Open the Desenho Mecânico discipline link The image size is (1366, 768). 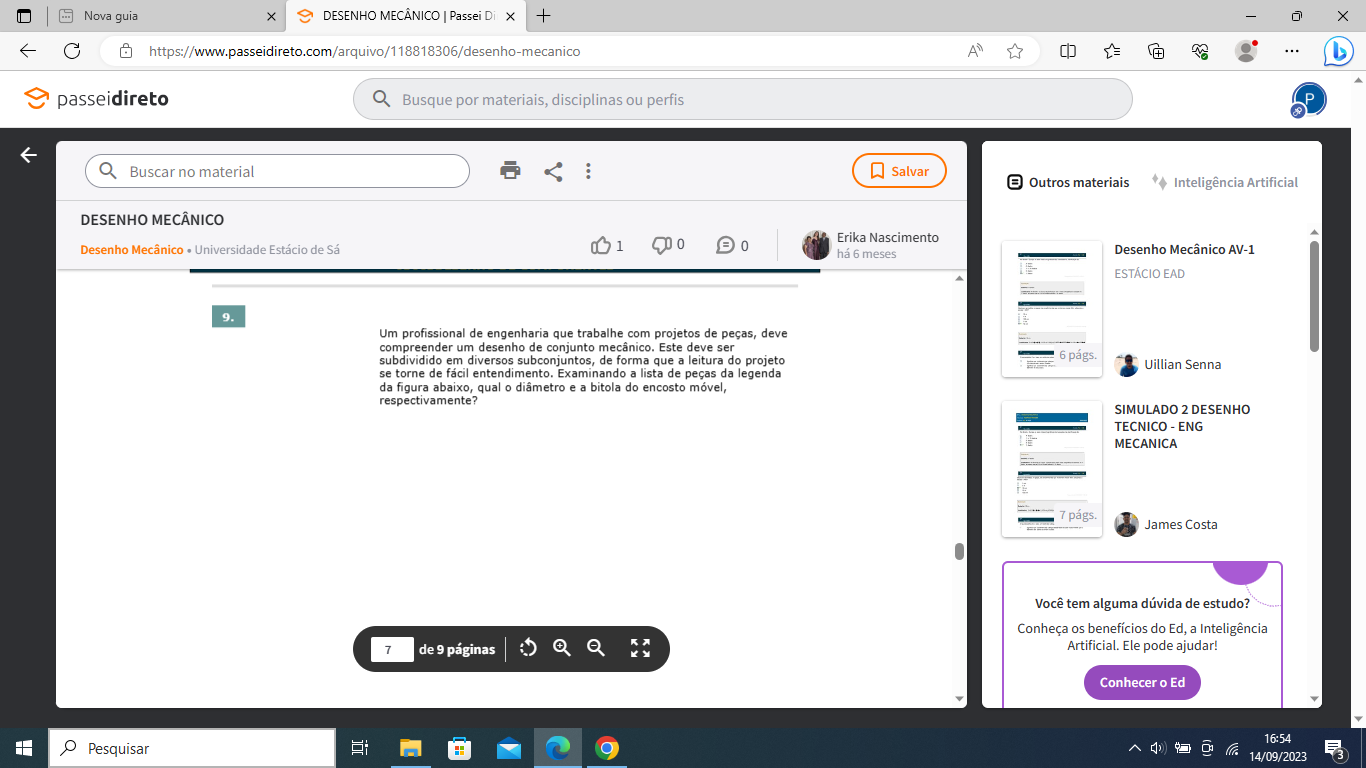click(132, 250)
